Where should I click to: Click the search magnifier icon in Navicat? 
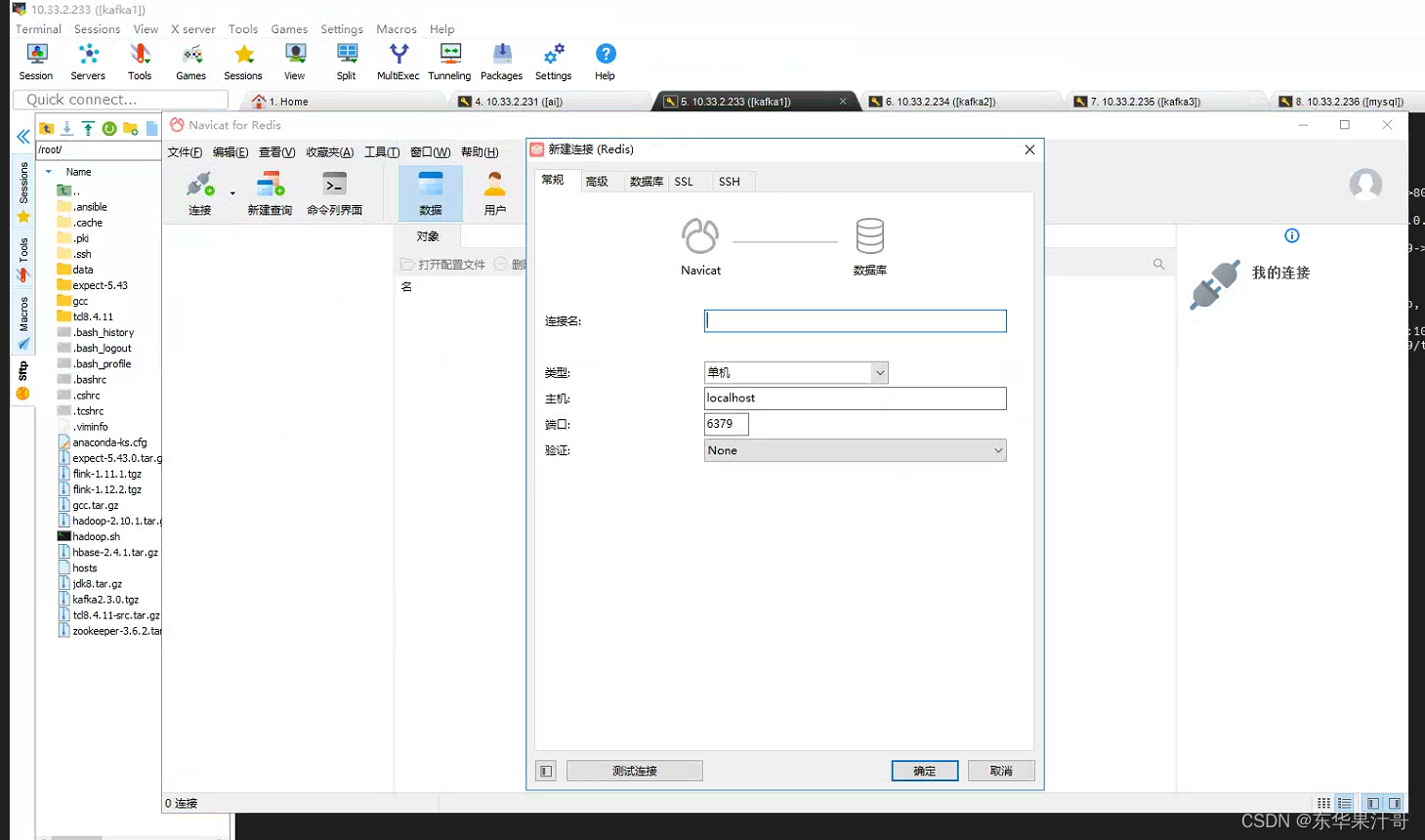pyautogui.click(x=1158, y=264)
